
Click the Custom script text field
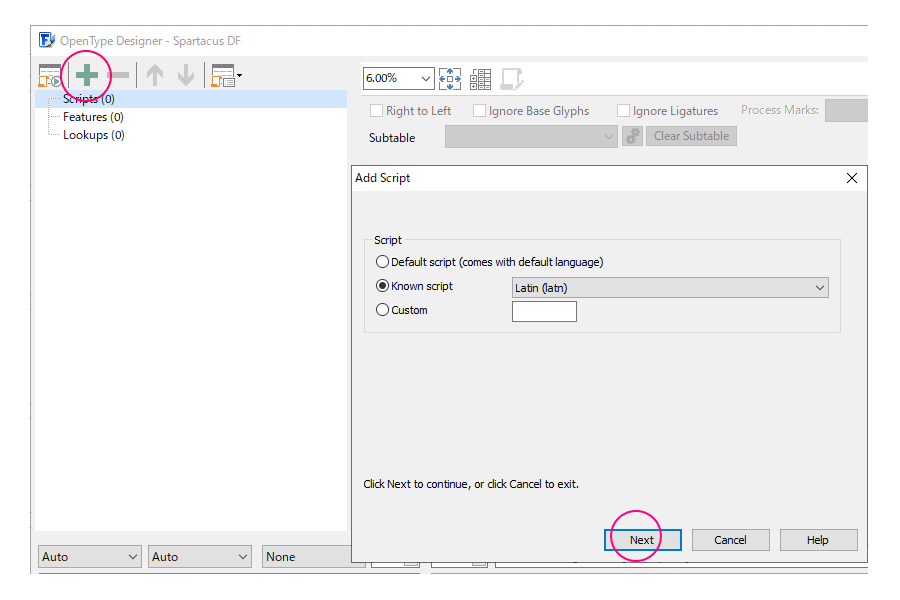[x=544, y=311]
